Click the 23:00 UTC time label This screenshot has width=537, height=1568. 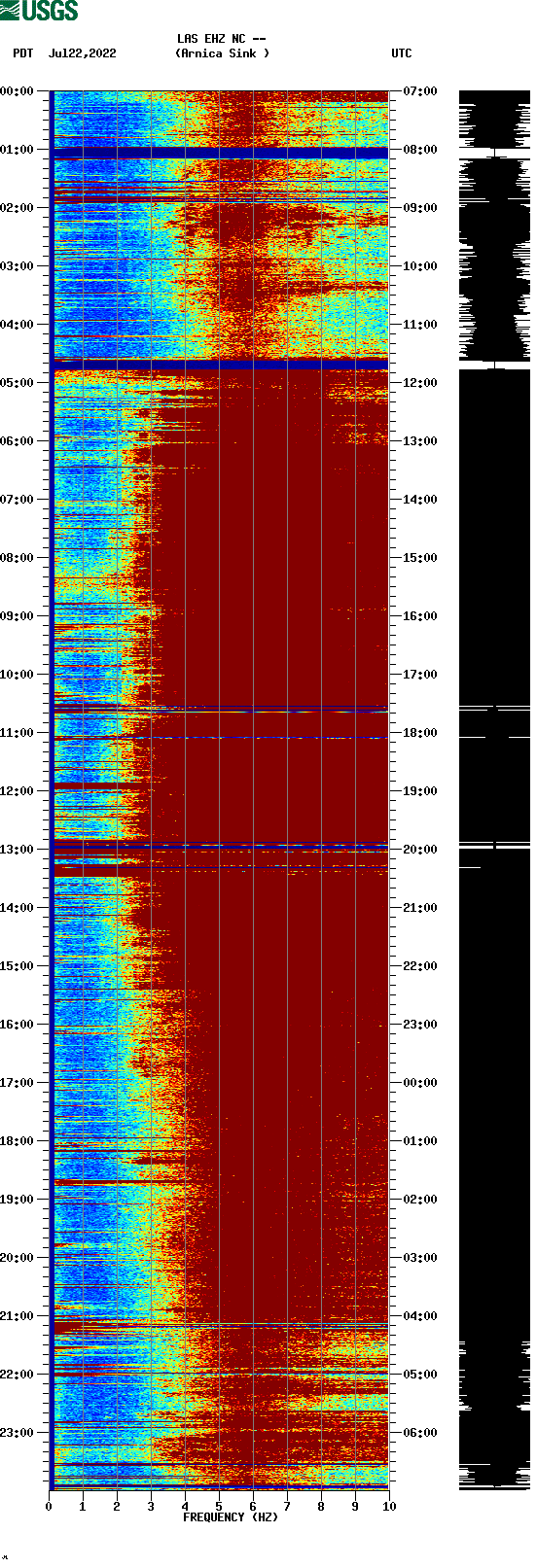pos(420,1025)
